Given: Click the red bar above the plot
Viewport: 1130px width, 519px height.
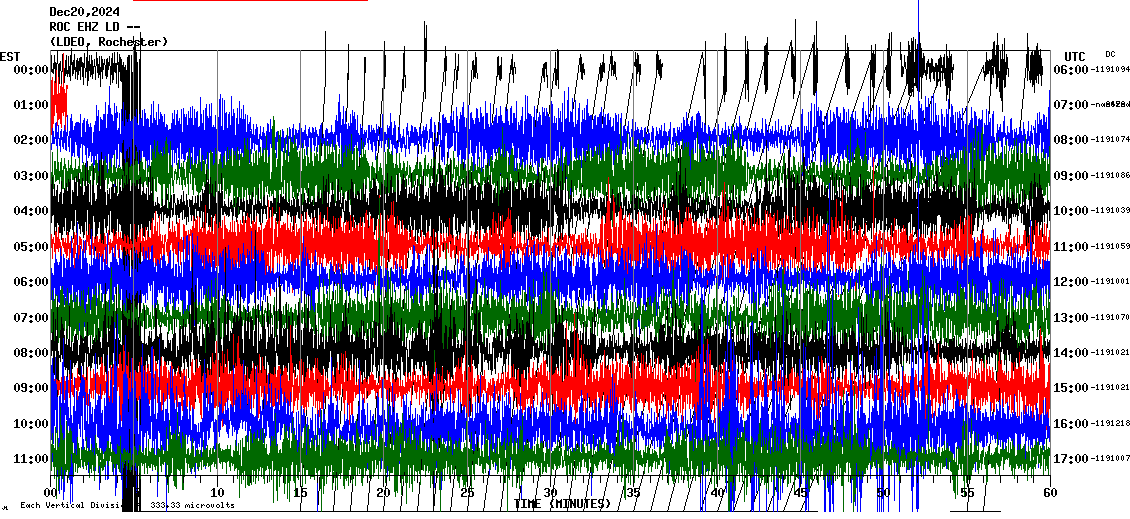Looking at the screenshot, I should point(250,1).
